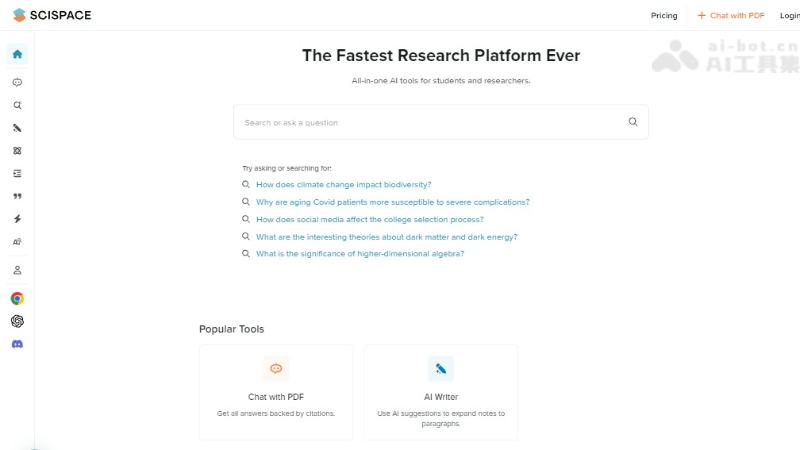Click the user profile icon in the sidebar
Screen dimensions: 800x450
(x=17, y=270)
